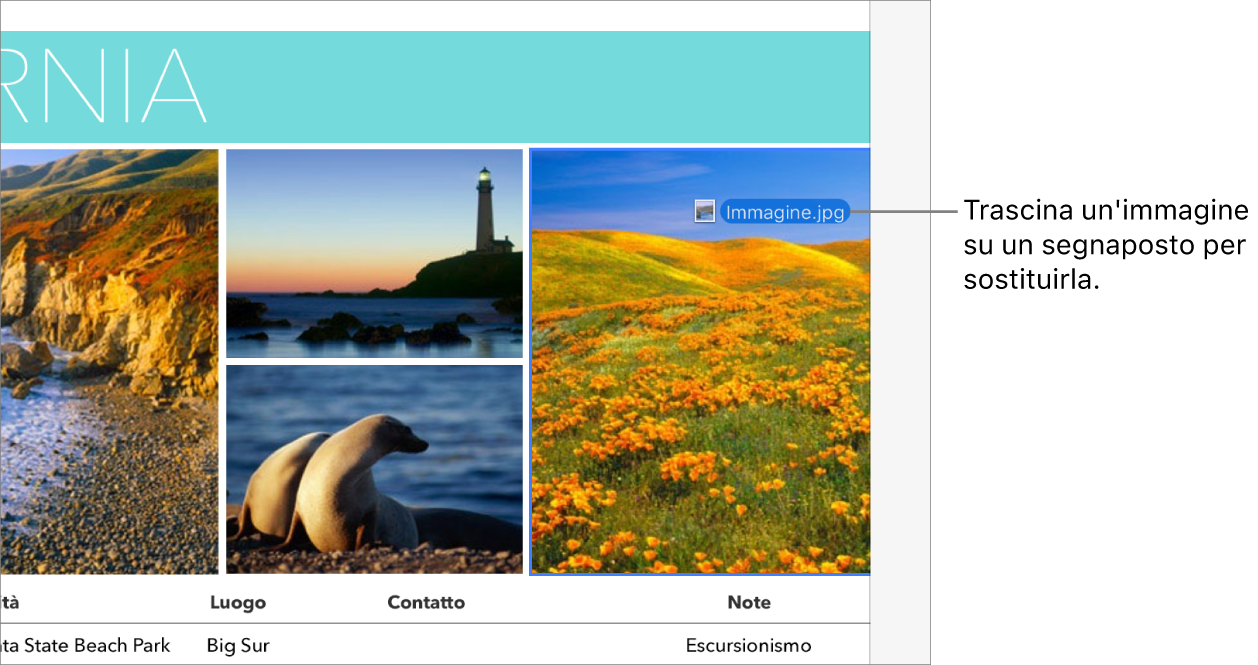The image size is (1258, 665).
Task: Select the seal photo on the beach
Action: (x=374, y=470)
